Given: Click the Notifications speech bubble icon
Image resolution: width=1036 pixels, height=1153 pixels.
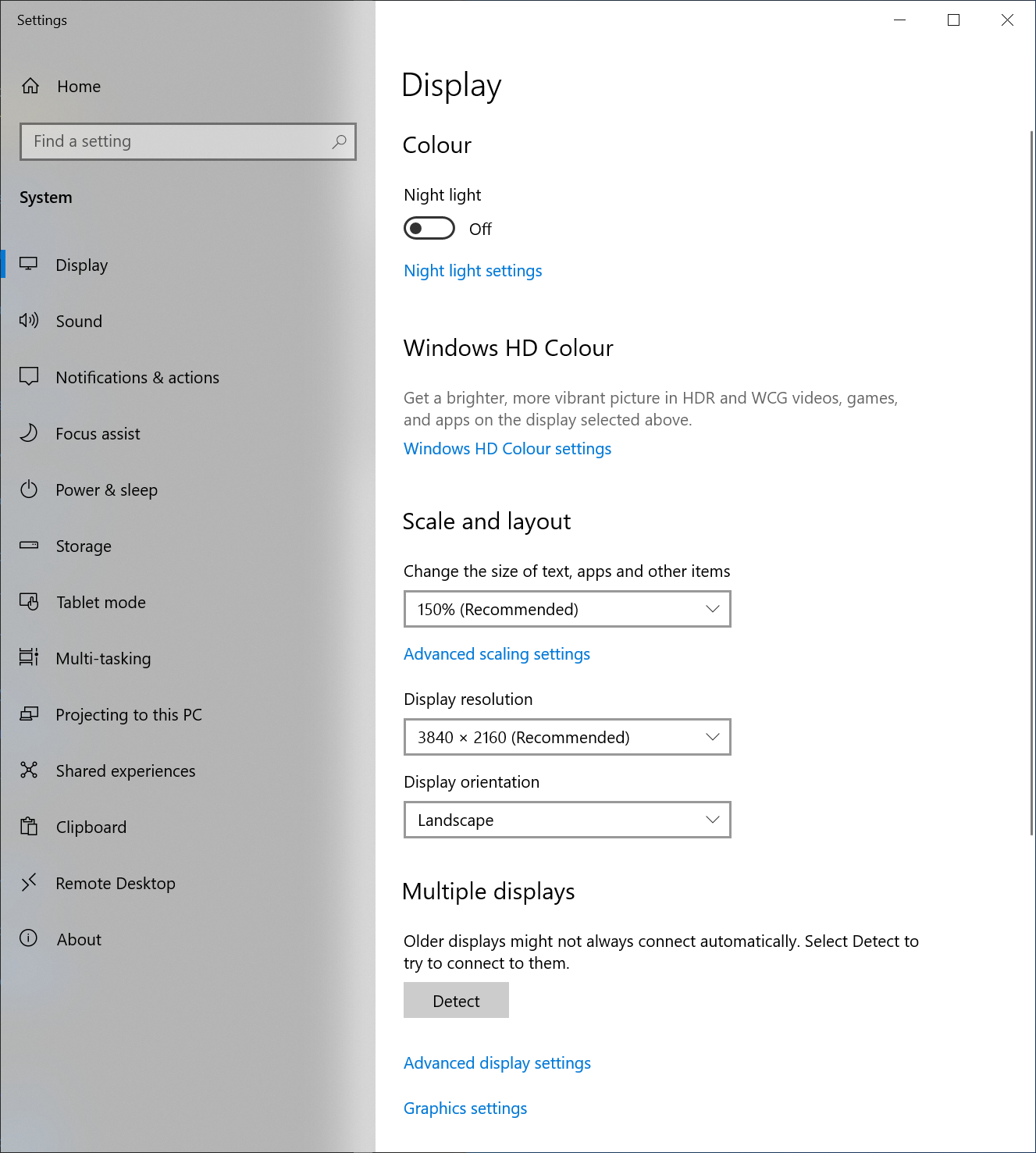Looking at the screenshot, I should point(29,376).
